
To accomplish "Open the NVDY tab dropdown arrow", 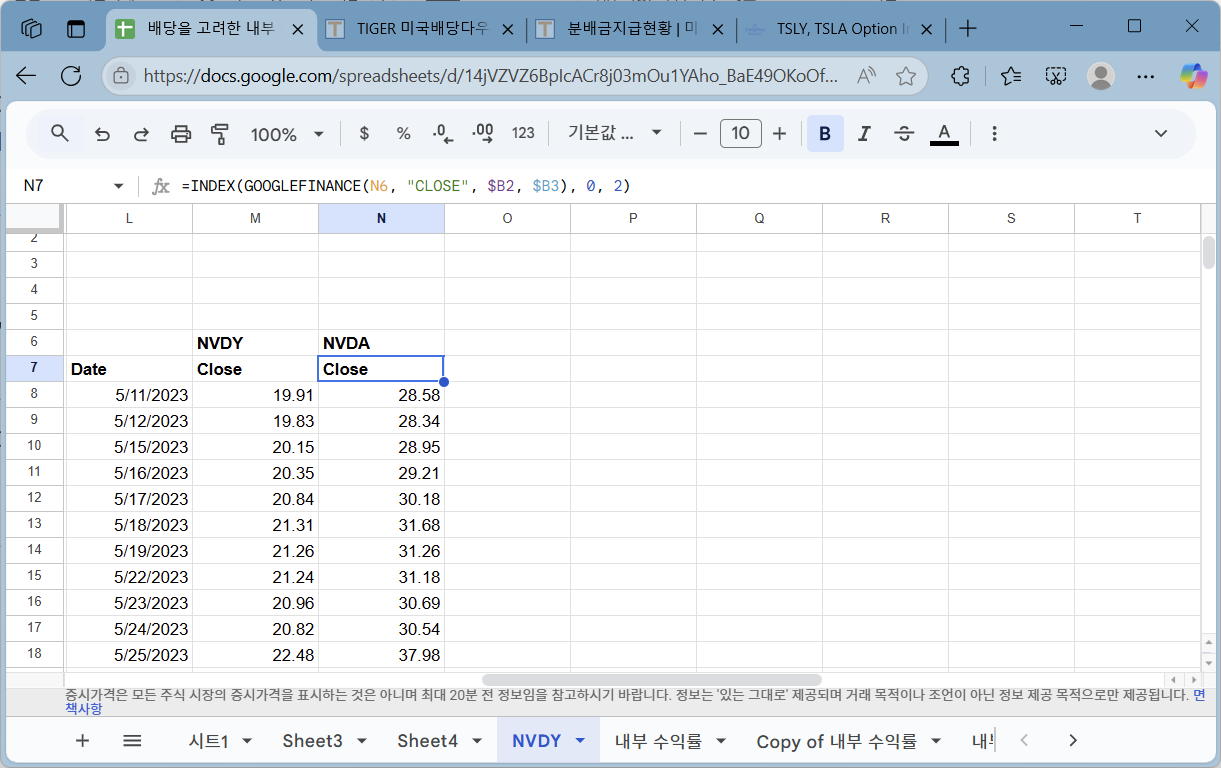I will click(579, 741).
